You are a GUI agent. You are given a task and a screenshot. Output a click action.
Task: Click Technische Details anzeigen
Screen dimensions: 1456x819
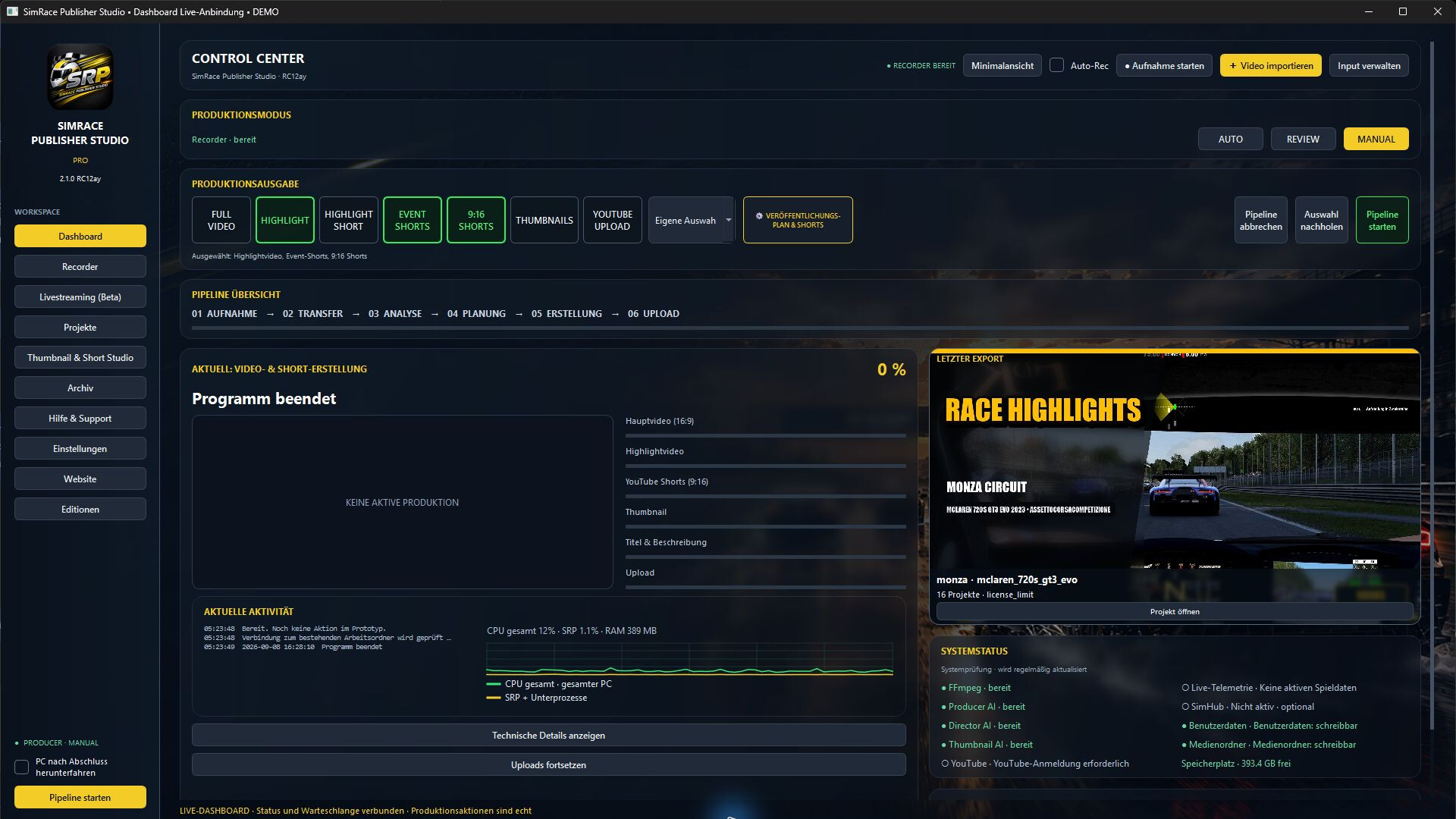548,735
